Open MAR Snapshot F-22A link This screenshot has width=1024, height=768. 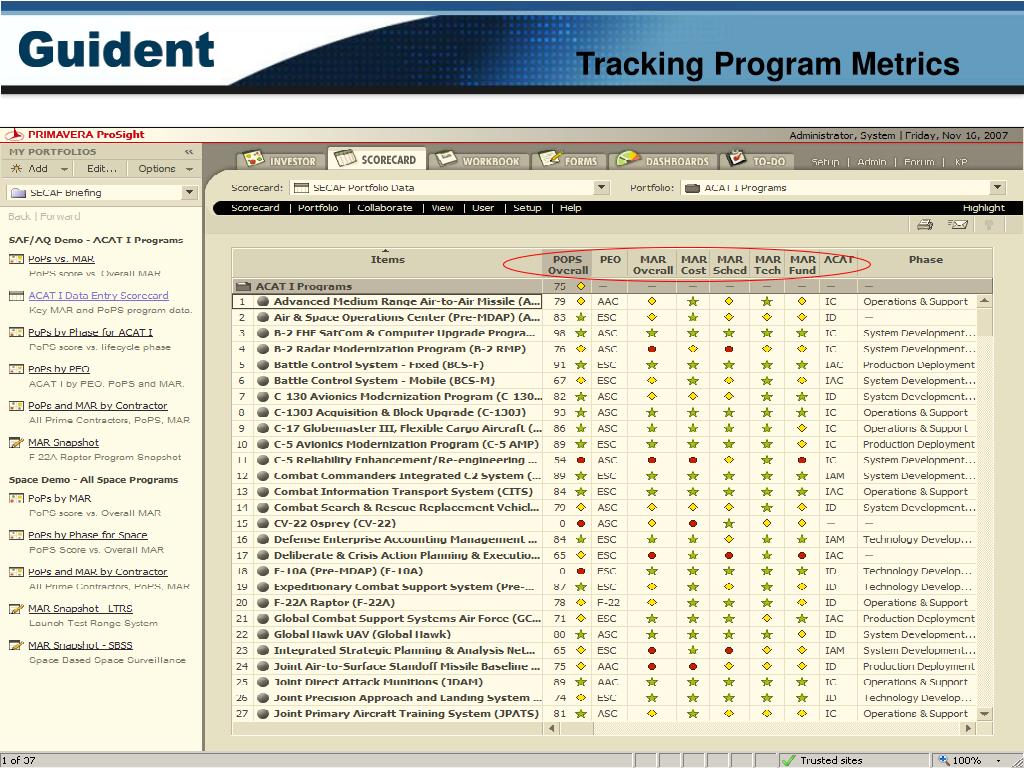click(x=63, y=442)
